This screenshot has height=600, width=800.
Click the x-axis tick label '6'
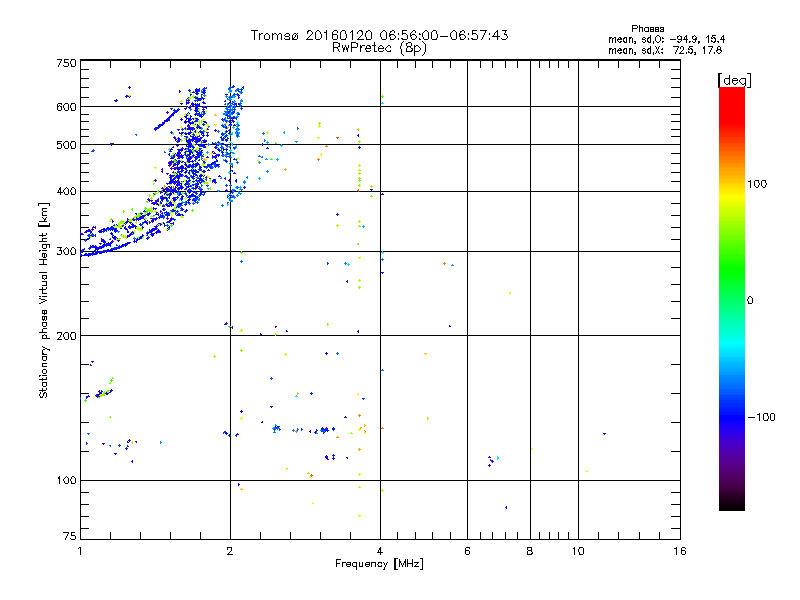467,551
